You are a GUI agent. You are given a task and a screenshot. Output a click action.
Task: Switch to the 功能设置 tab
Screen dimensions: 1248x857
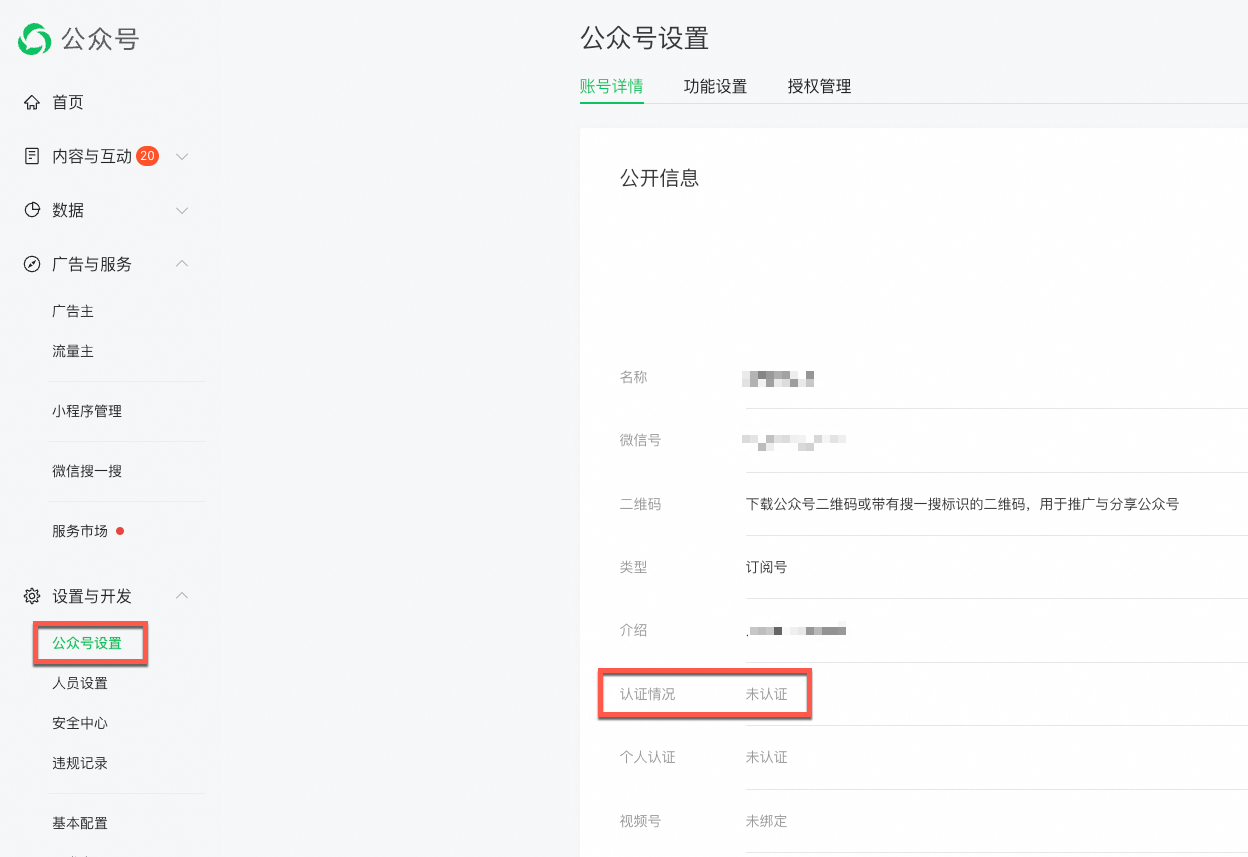coord(715,86)
